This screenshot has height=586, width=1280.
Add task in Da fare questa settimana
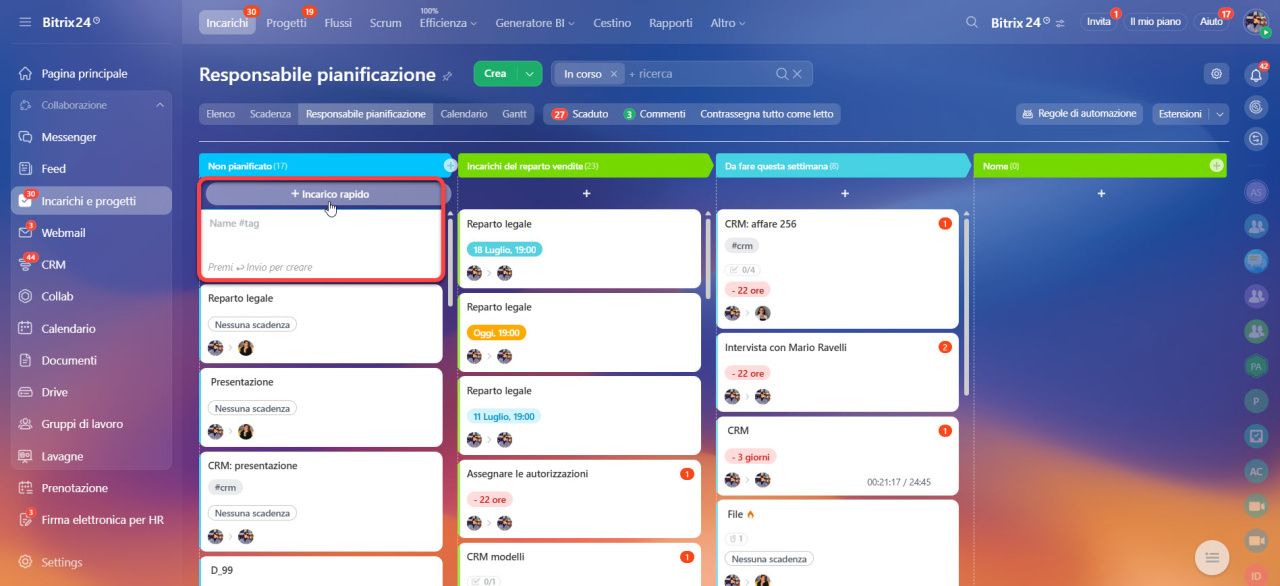tap(845, 193)
